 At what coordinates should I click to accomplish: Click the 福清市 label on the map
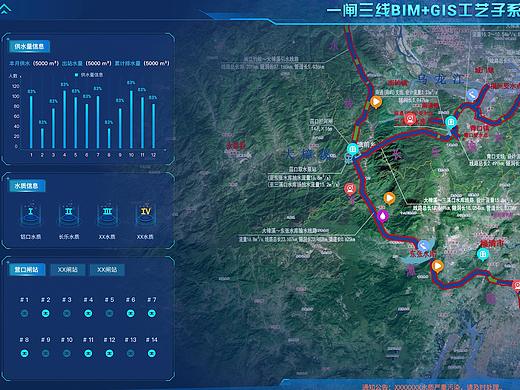[492, 243]
